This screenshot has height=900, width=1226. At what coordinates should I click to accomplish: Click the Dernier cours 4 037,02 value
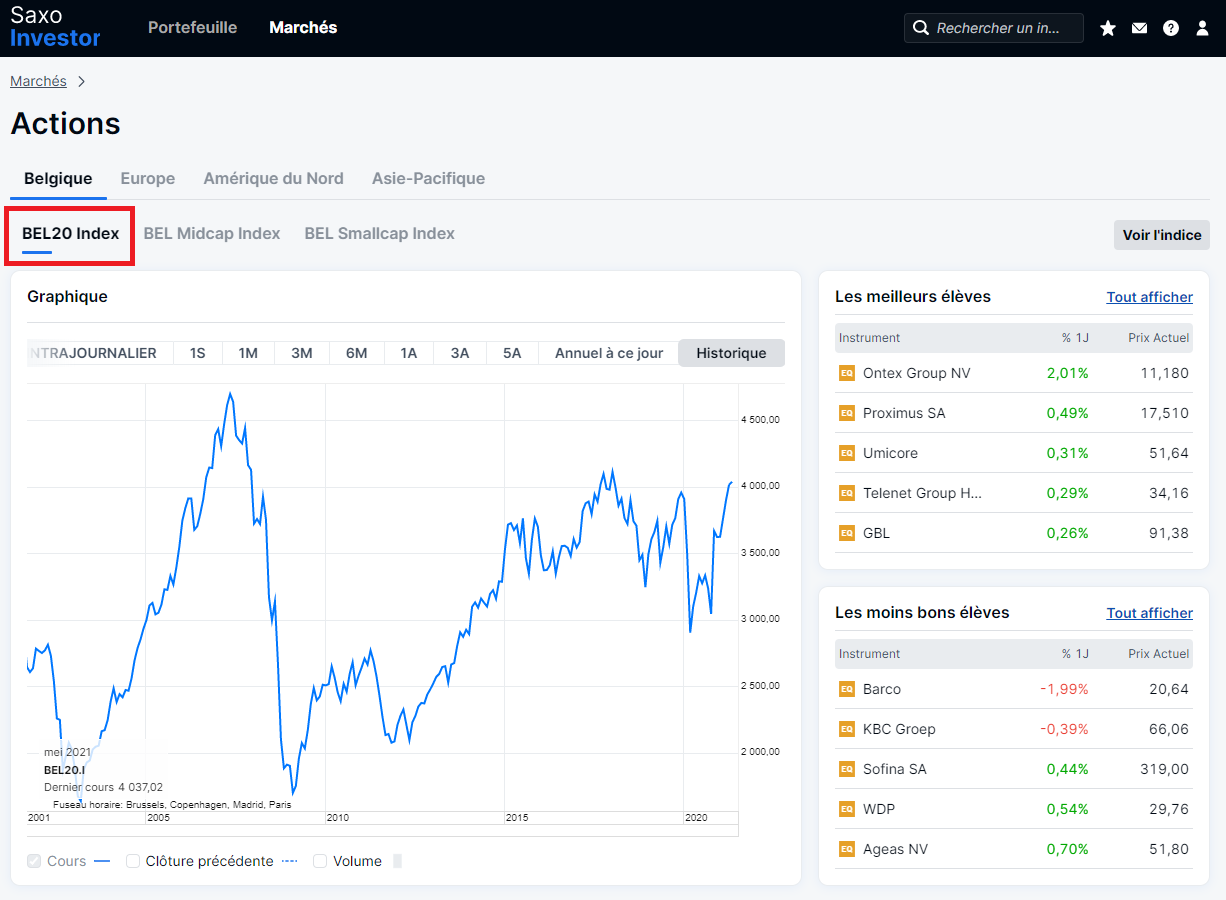[x=140, y=788]
